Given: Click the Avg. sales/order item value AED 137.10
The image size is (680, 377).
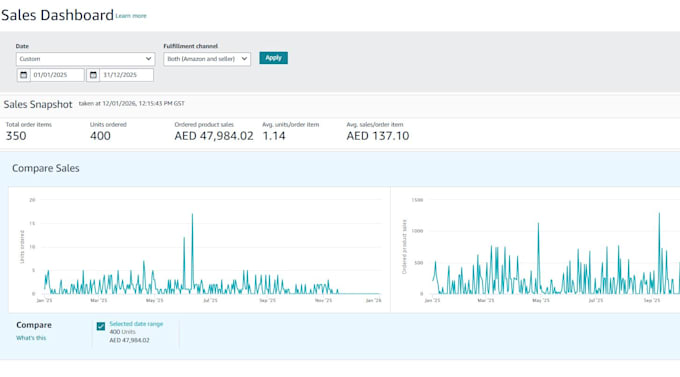Looking at the screenshot, I should pyautogui.click(x=378, y=136).
